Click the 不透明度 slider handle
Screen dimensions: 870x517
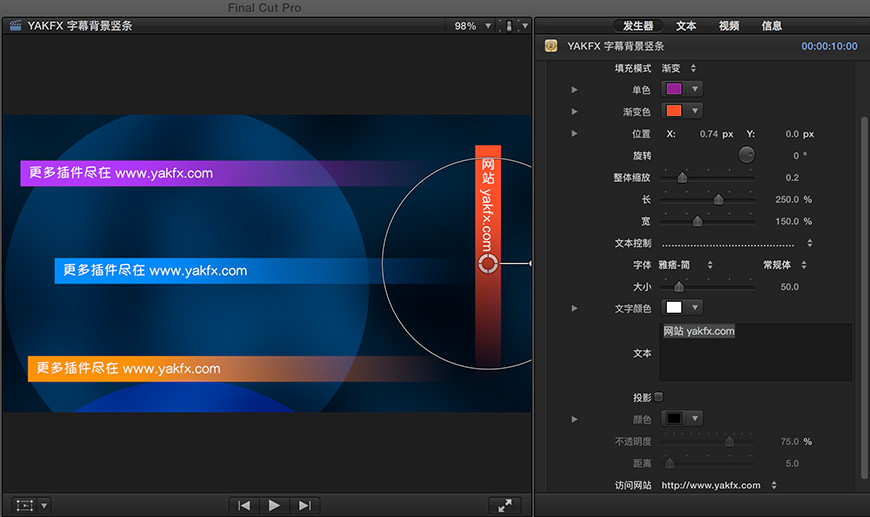pos(730,442)
